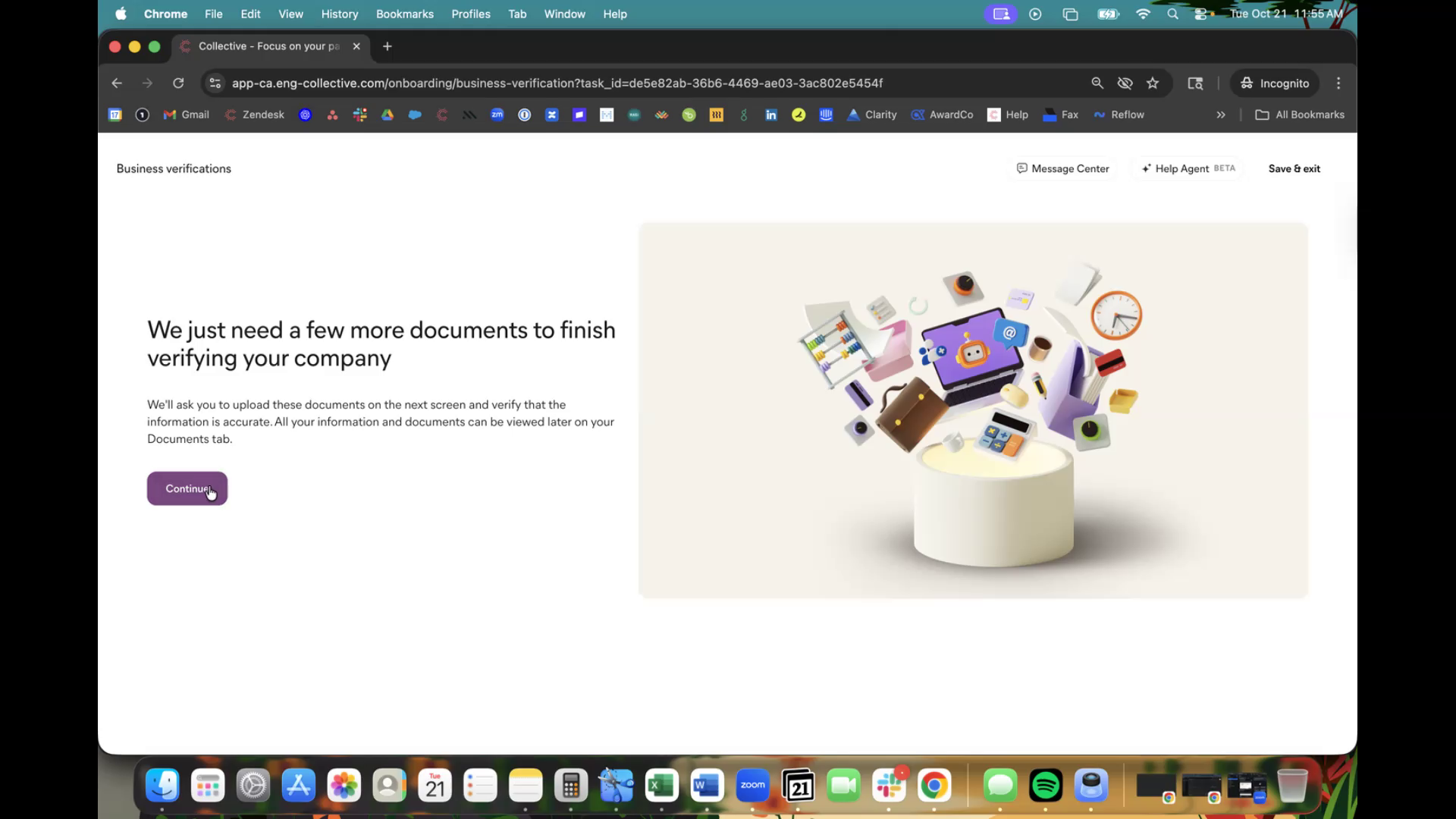Open the Clarity bookmark
1456x819 pixels.
click(x=871, y=115)
